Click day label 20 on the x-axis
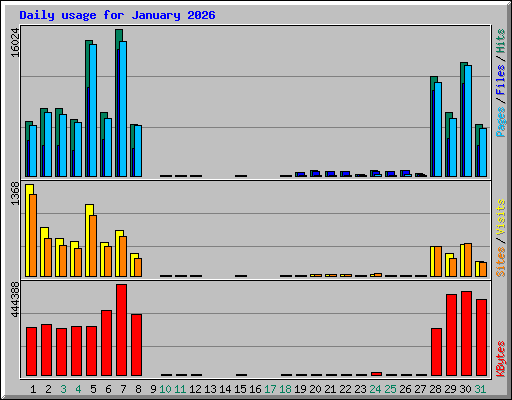 [x=315, y=389]
